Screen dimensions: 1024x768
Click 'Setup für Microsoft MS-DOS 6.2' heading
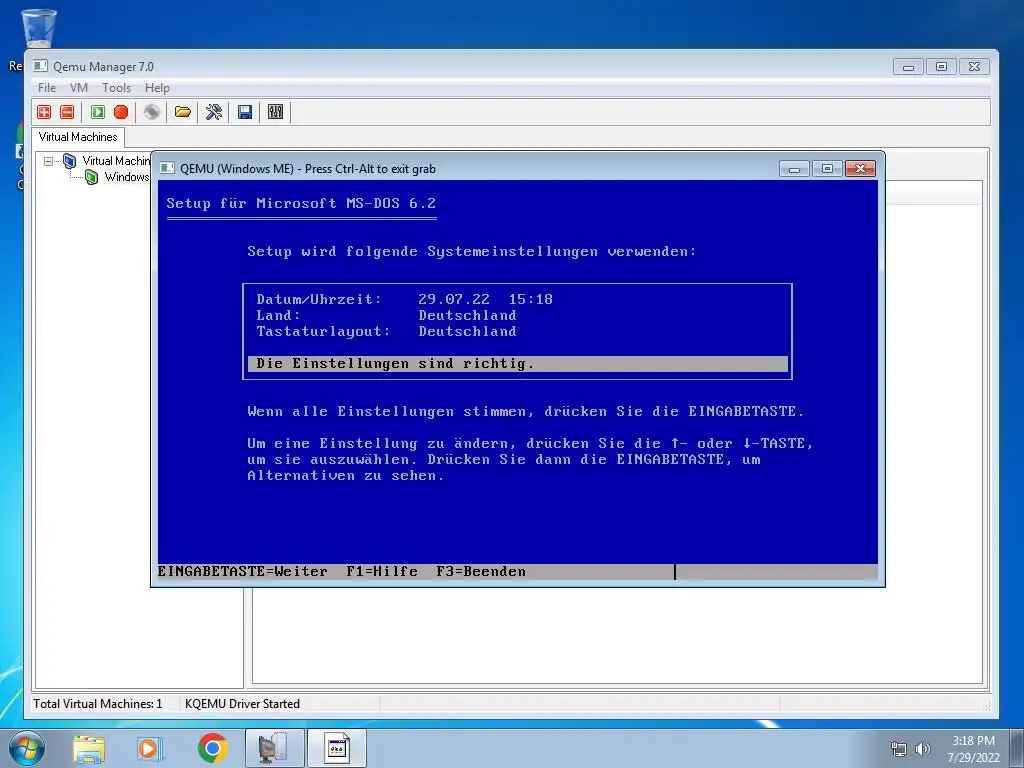tap(301, 203)
